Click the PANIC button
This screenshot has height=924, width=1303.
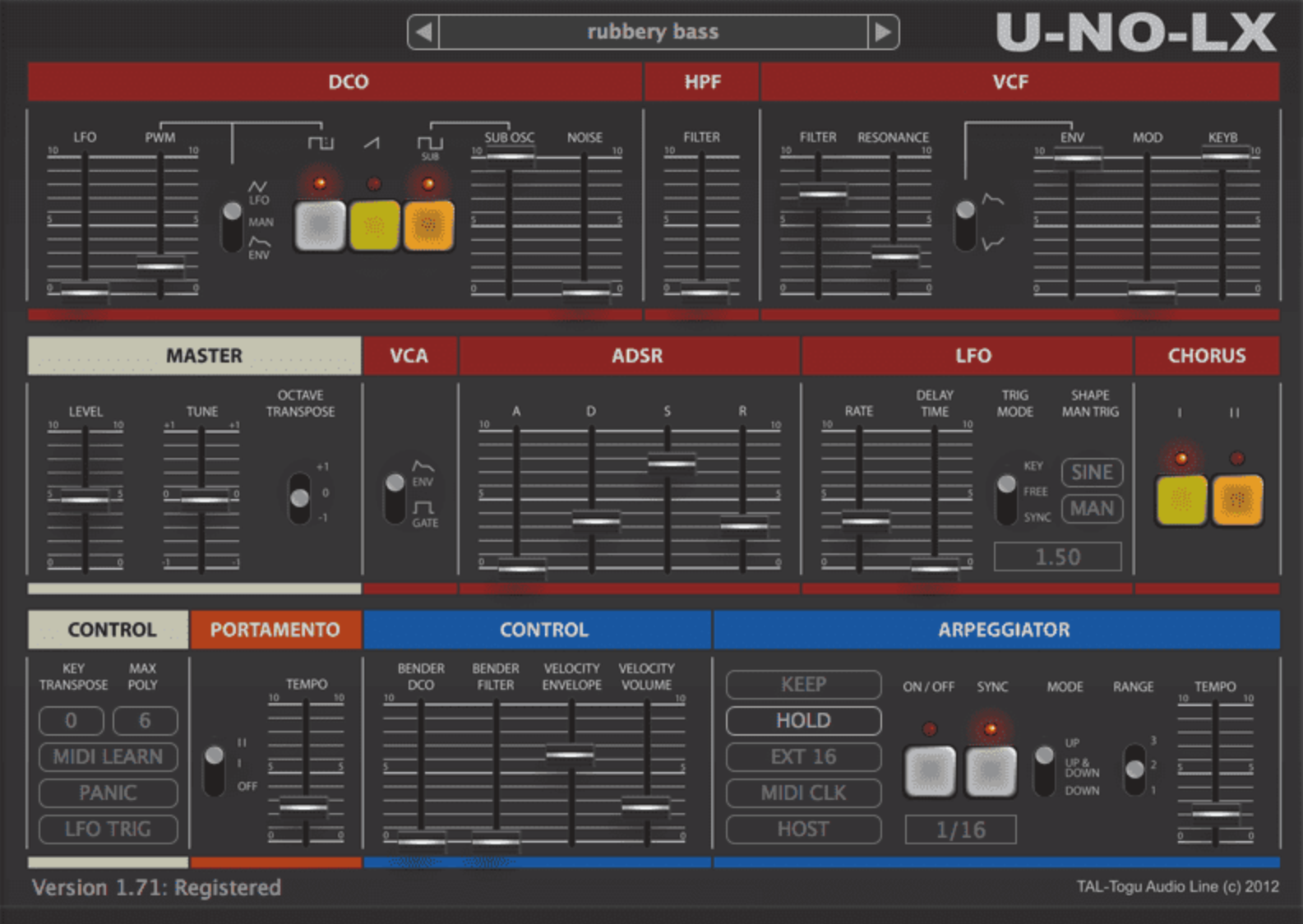108,792
